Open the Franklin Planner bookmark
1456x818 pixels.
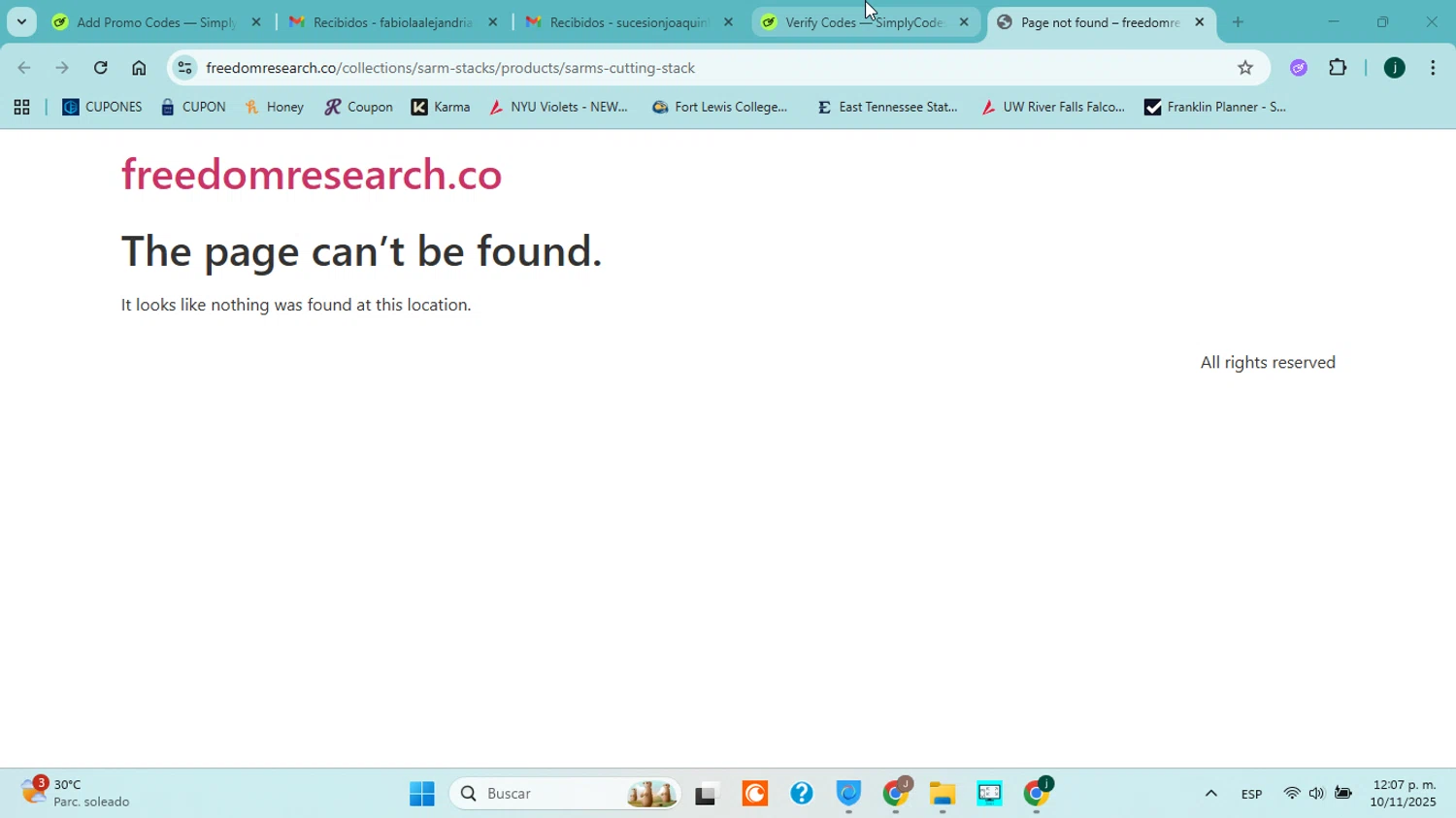coord(1215,108)
